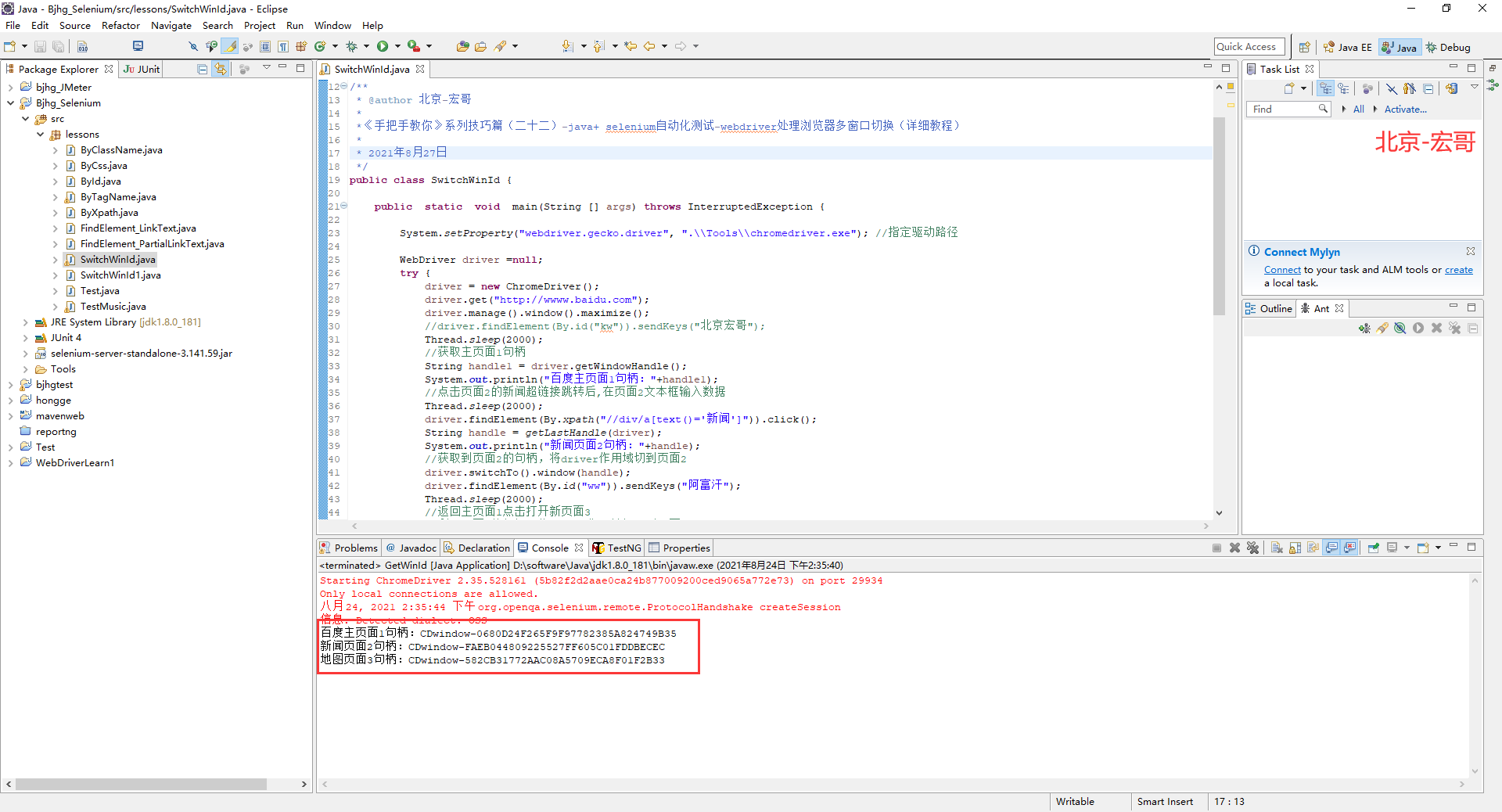
Task: Click the Save All toolbar icon
Action: pos(58,46)
